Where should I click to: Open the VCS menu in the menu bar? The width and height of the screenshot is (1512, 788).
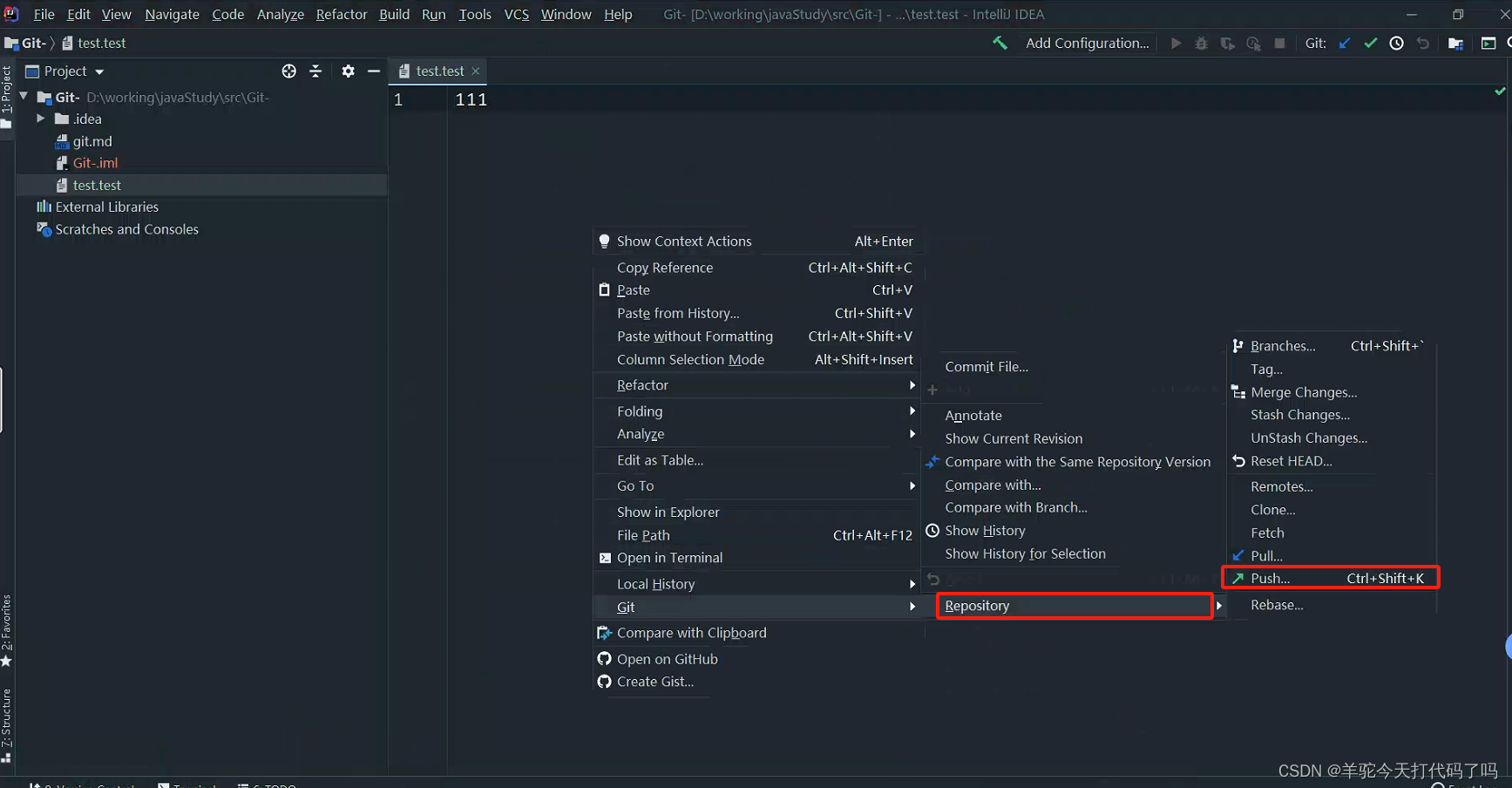tap(516, 14)
